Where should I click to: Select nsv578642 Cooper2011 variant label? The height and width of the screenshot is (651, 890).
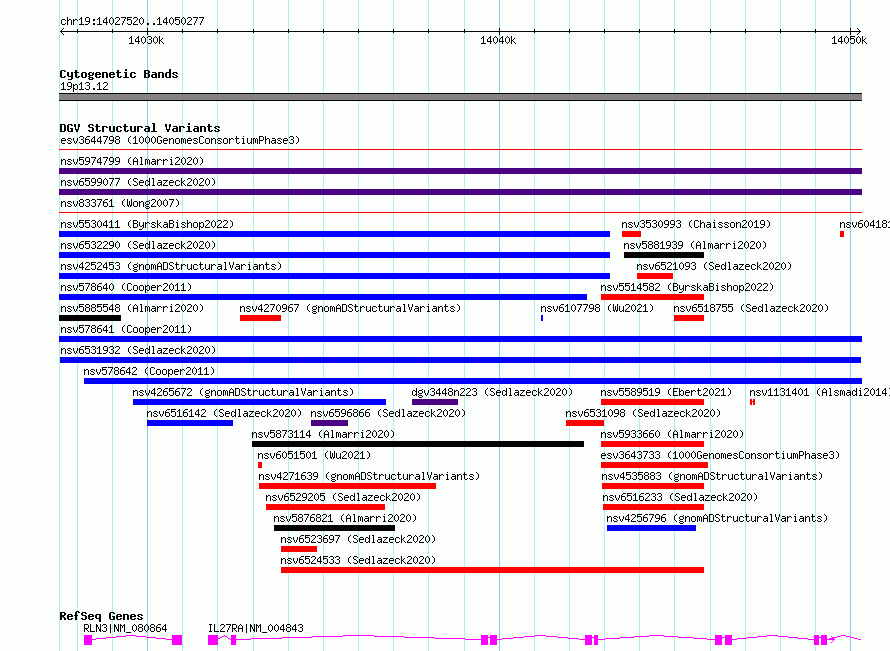click(x=149, y=371)
